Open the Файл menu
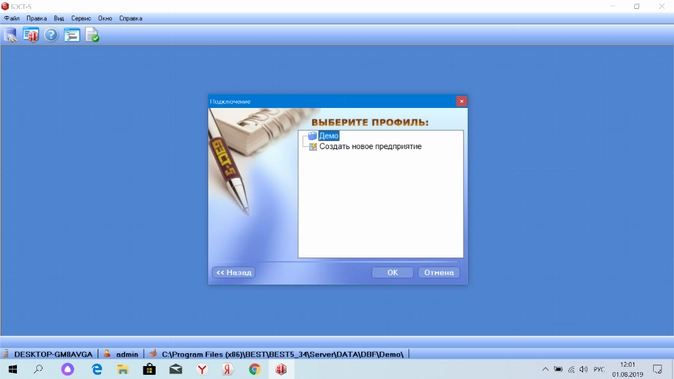 point(12,18)
